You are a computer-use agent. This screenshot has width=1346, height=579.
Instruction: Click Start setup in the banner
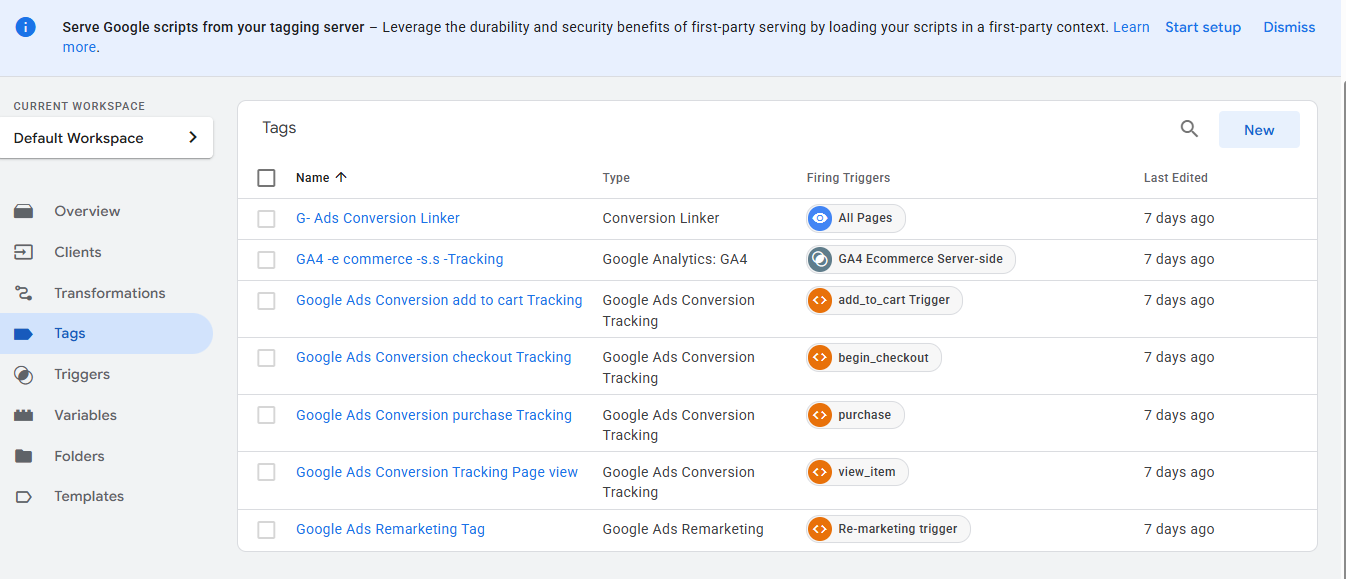[1203, 27]
